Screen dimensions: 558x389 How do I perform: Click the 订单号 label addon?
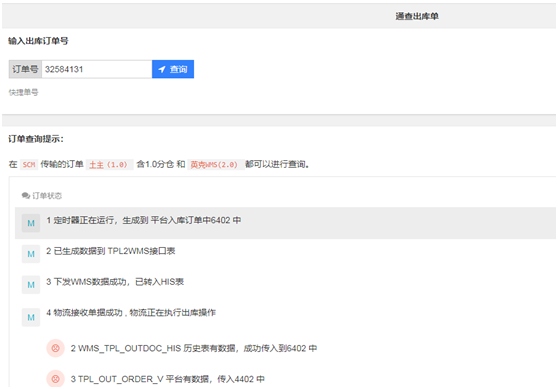point(25,69)
